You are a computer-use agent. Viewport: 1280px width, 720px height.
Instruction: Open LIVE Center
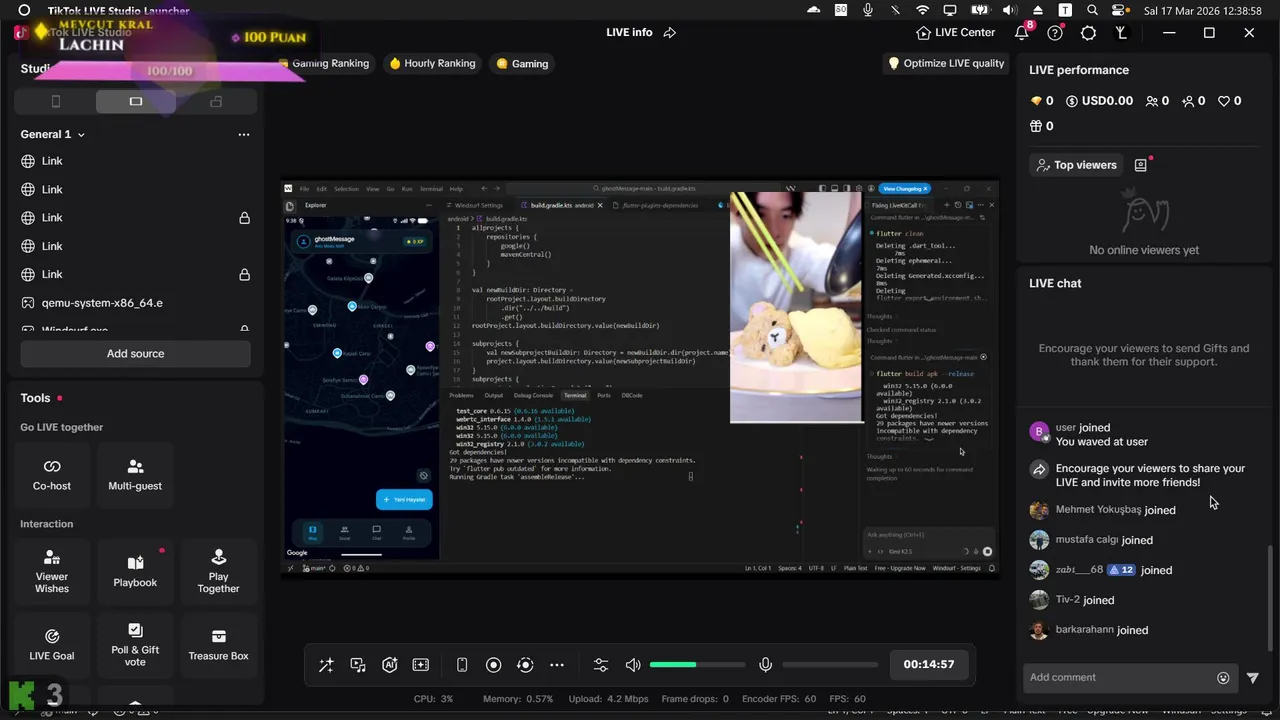tap(956, 32)
